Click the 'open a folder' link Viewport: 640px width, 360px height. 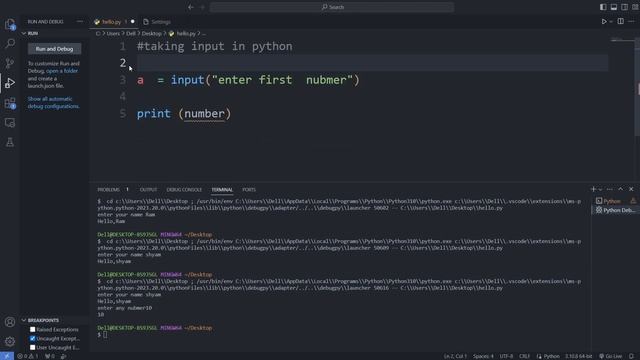tap(62, 71)
